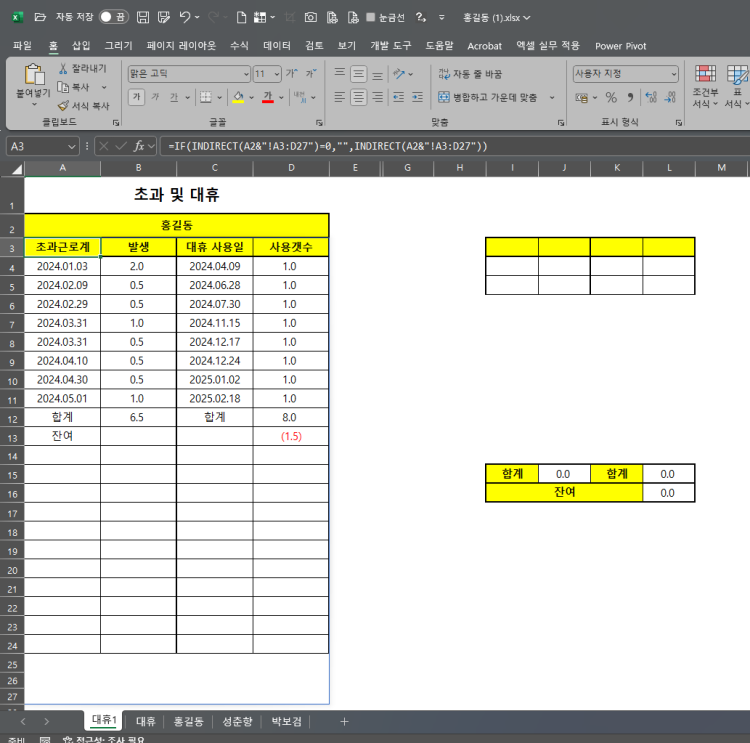Click the Cut (잘라내기) scissors icon
The width and height of the screenshot is (750, 743).
pos(63,68)
